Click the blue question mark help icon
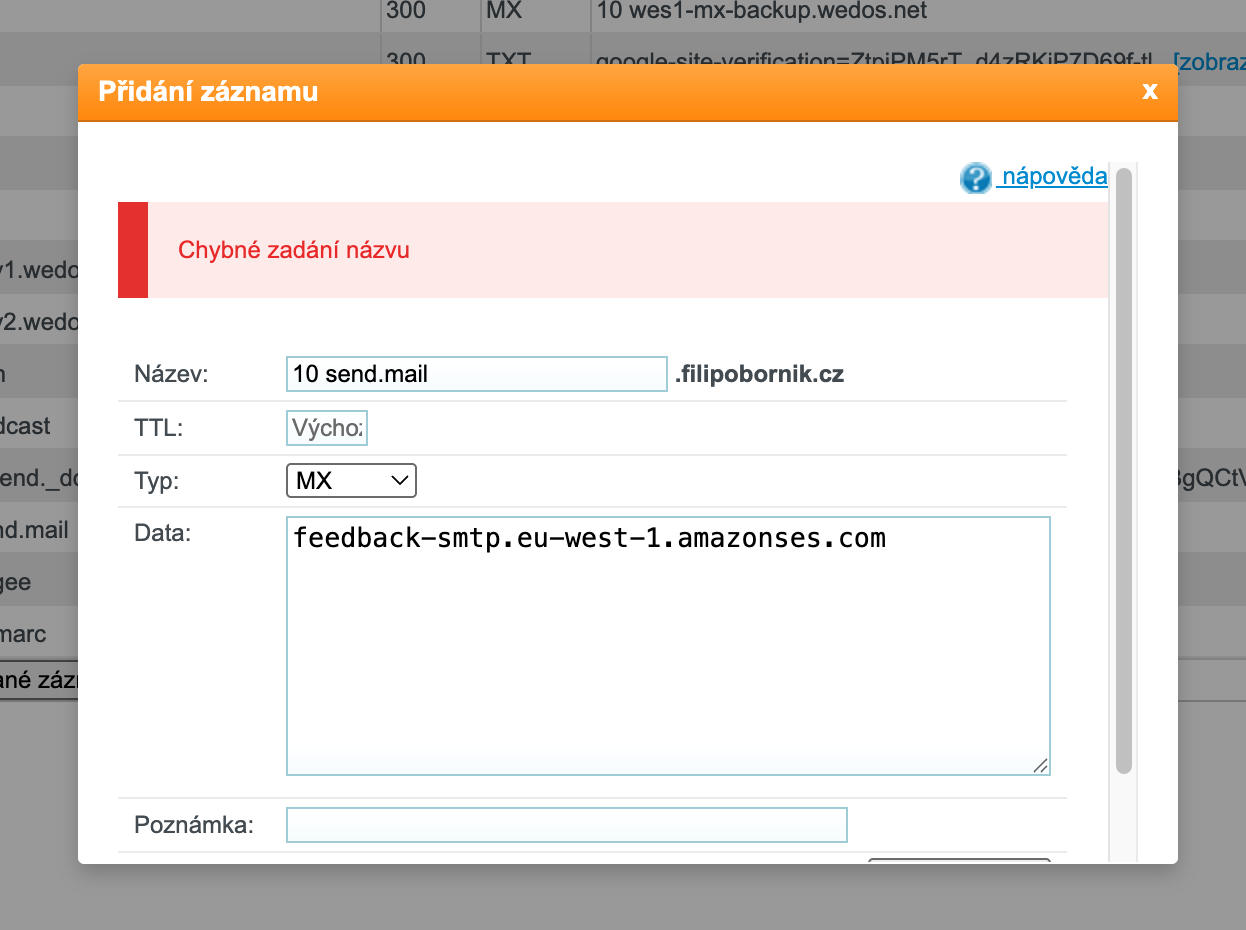1246x930 pixels. (975, 178)
